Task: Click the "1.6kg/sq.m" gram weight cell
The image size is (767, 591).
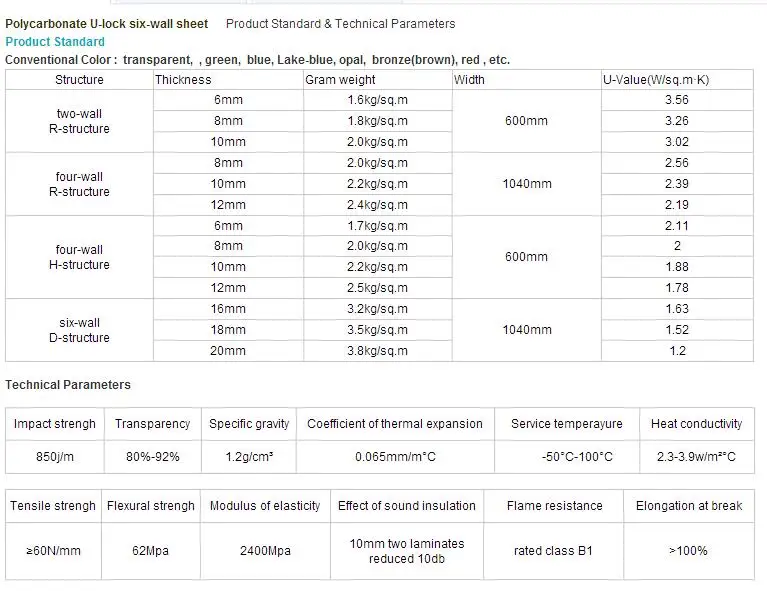Action: pyautogui.click(x=378, y=100)
